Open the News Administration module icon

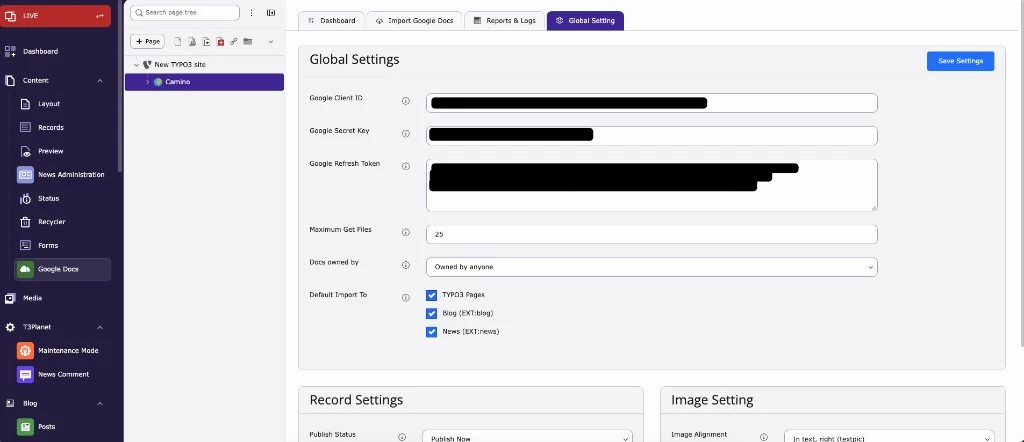tap(25, 174)
